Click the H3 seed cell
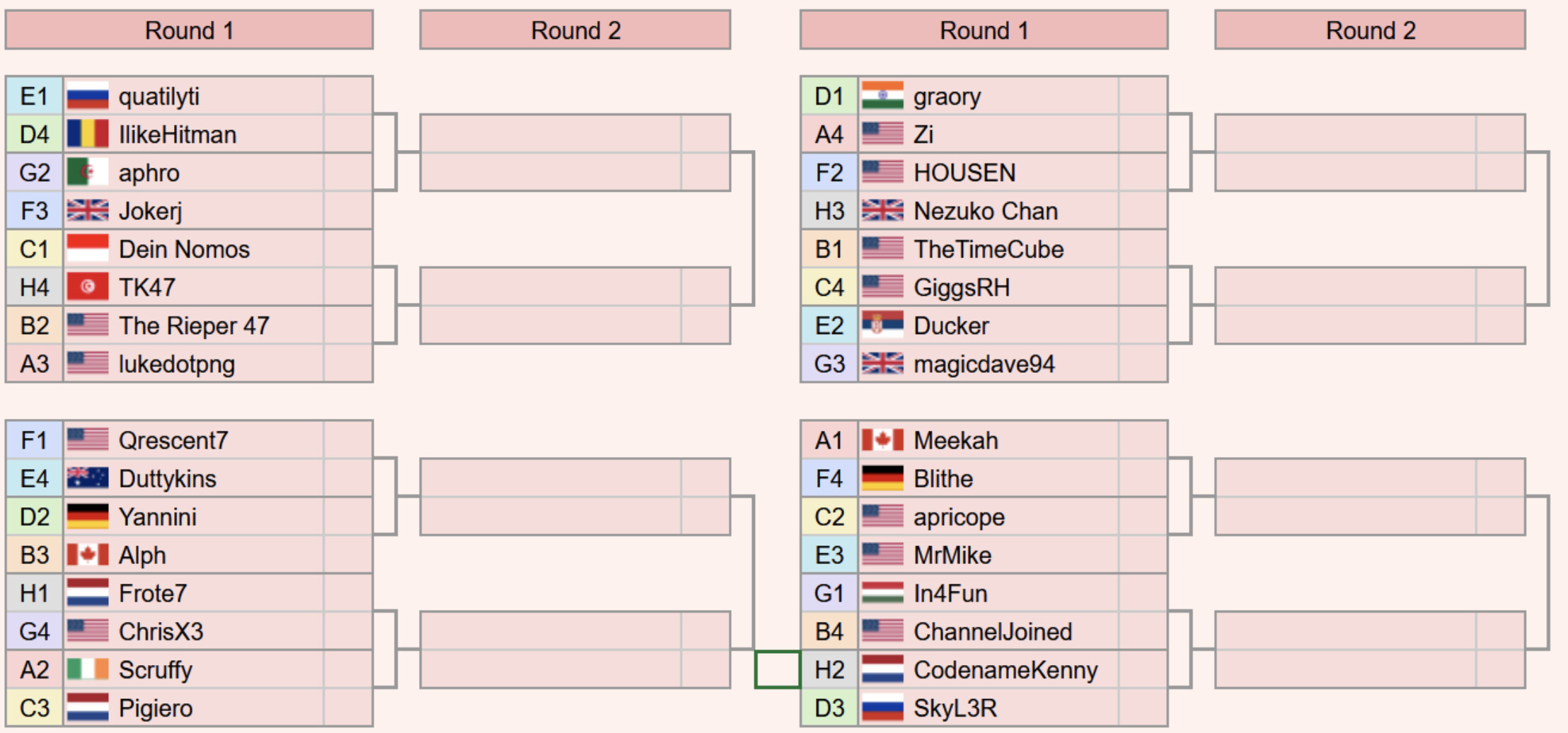Viewport: 1568px width, 733px height. (x=829, y=211)
